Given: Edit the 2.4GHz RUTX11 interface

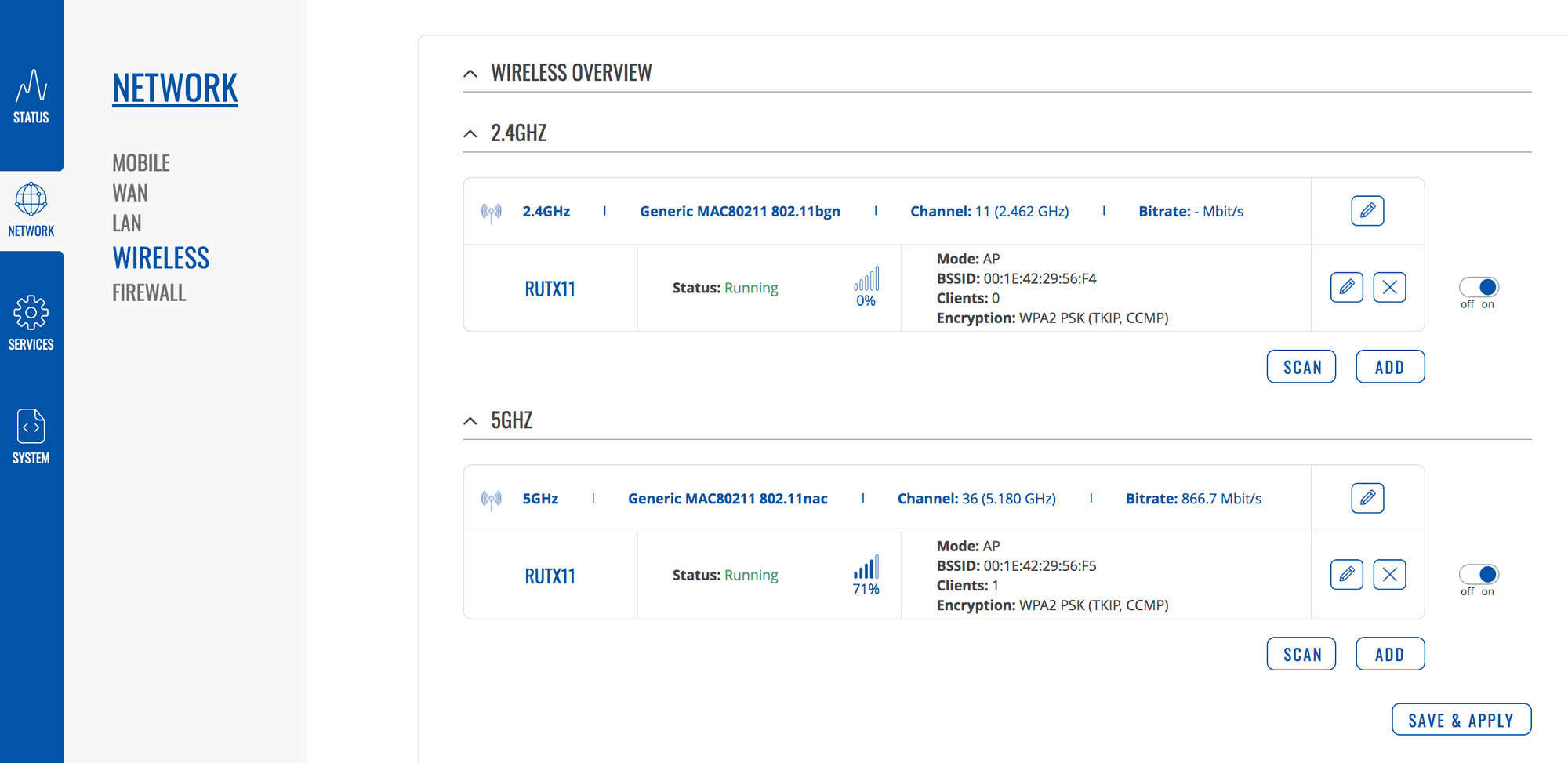Looking at the screenshot, I should pyautogui.click(x=1347, y=287).
